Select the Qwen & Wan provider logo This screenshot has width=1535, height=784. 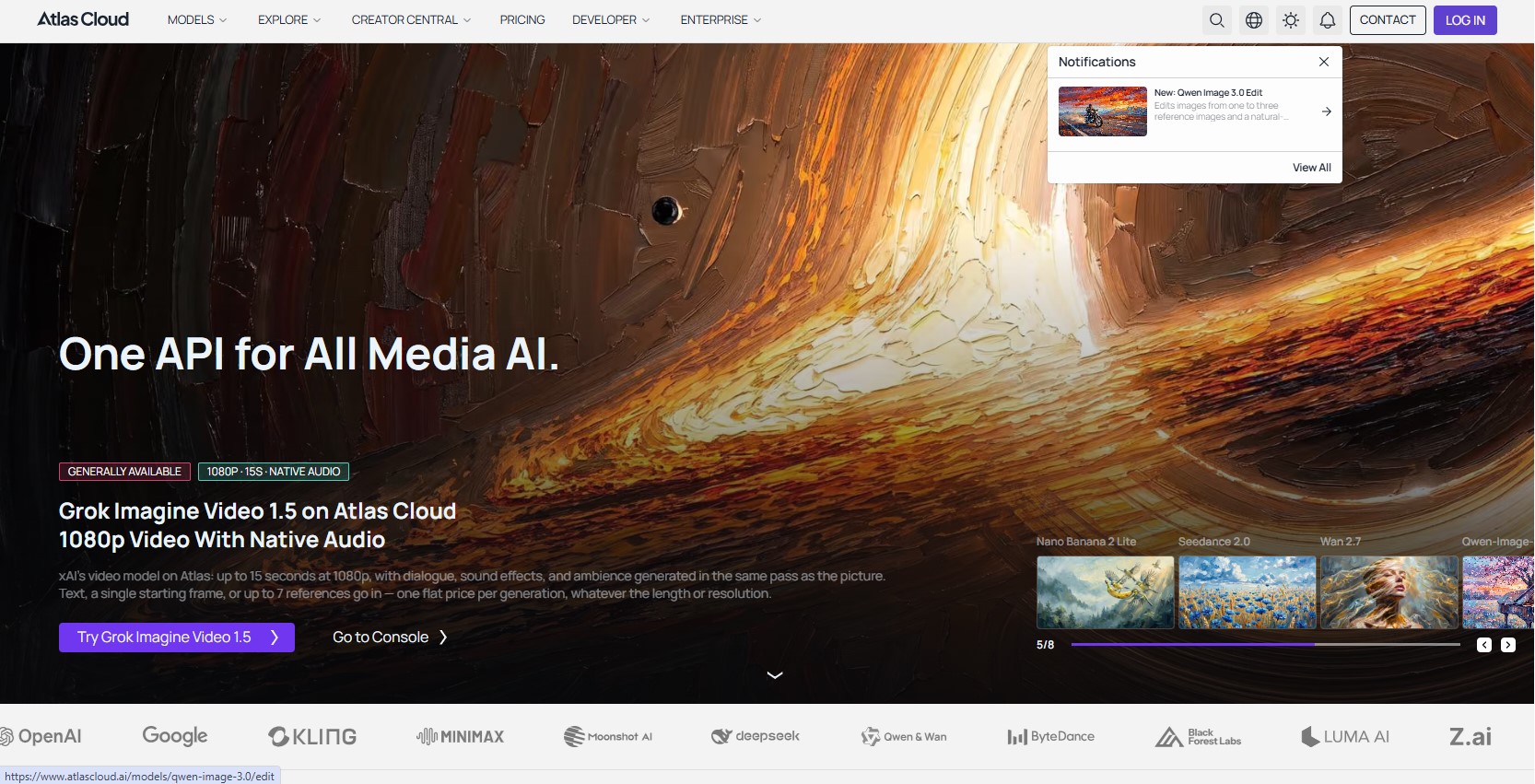tap(904, 736)
